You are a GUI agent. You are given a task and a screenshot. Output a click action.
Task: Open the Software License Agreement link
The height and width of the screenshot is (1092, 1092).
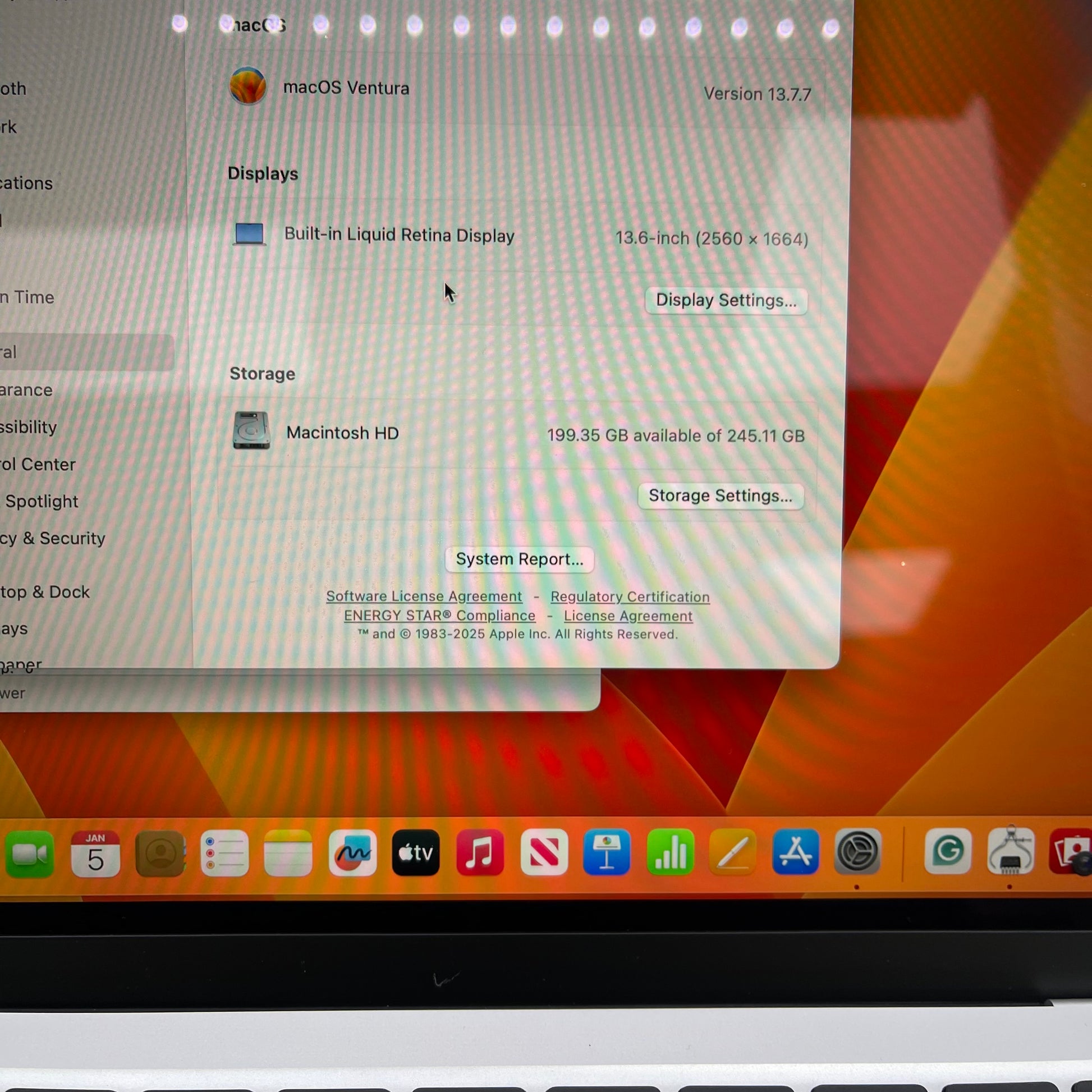click(424, 597)
